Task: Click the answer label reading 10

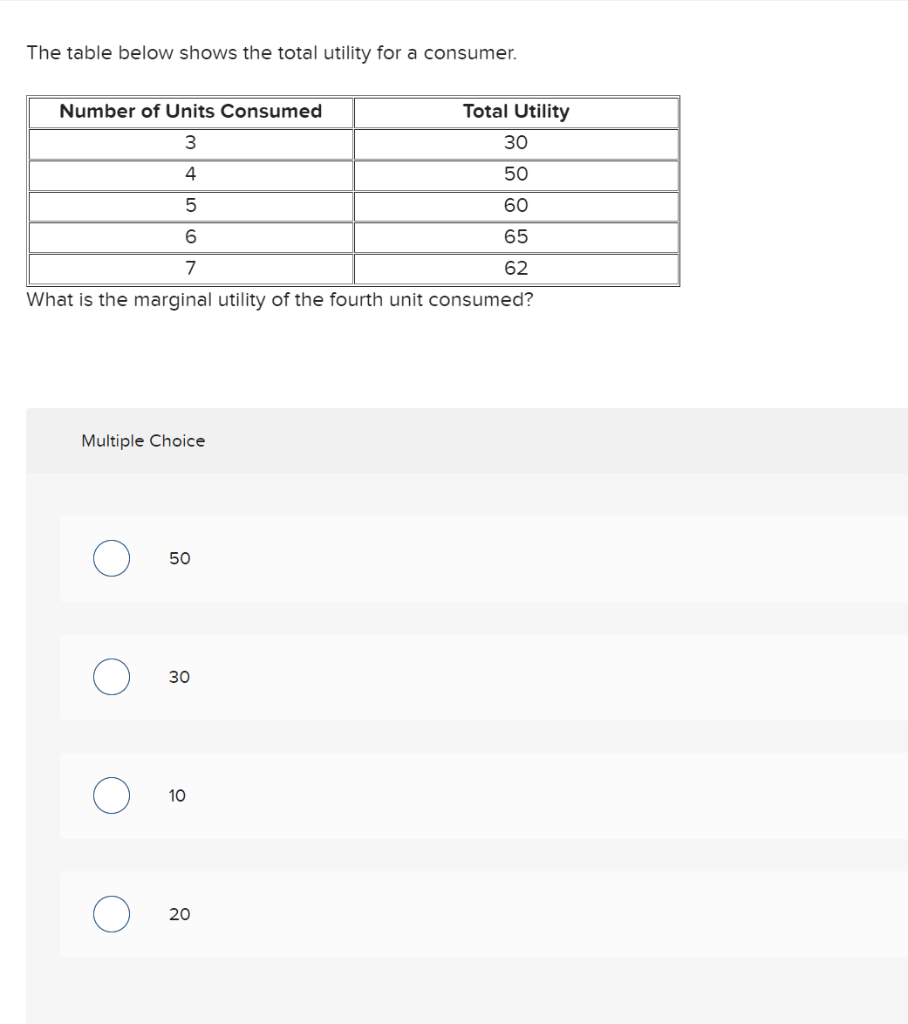Action: (x=177, y=796)
